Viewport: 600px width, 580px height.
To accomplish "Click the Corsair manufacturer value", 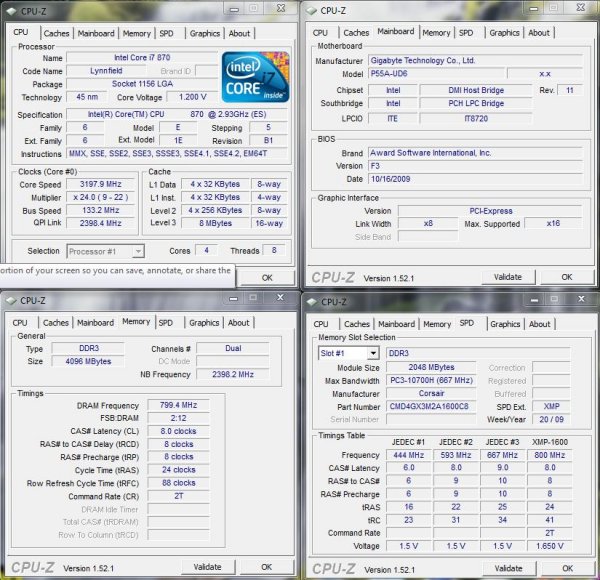I will point(431,393).
